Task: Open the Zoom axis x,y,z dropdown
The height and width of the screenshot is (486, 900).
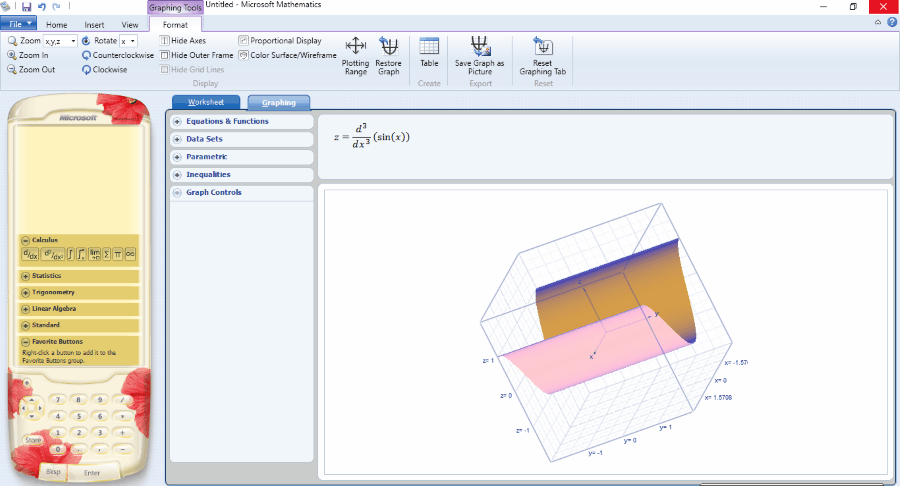Action: pos(73,41)
